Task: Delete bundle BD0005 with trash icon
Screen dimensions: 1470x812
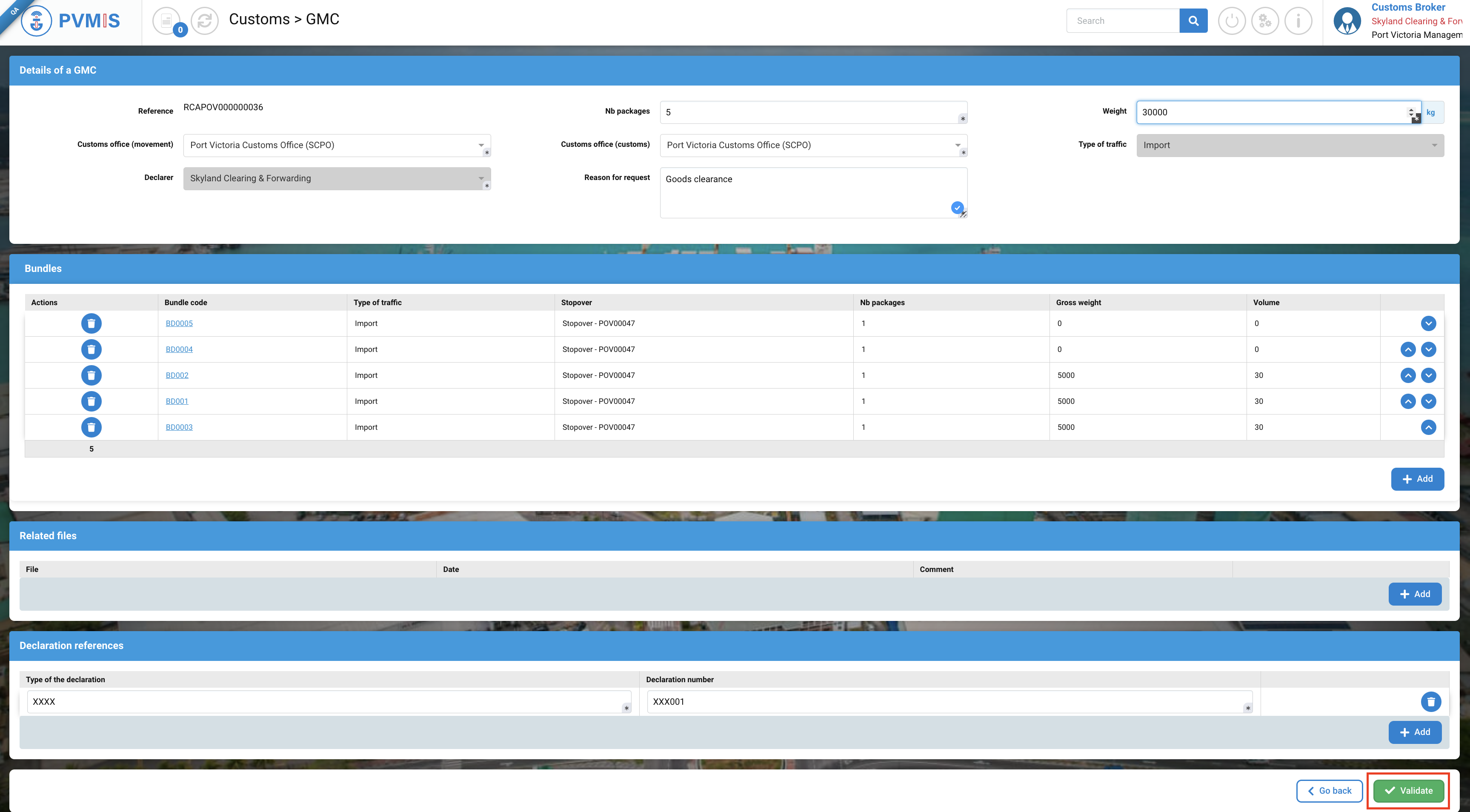Action: click(x=92, y=323)
